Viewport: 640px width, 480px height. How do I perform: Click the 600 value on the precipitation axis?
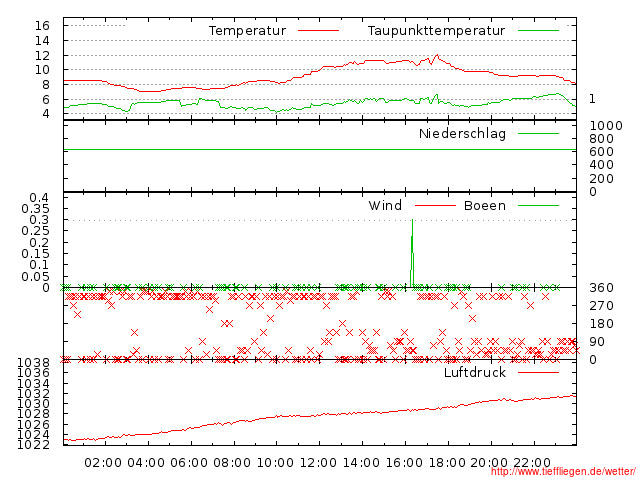coord(602,152)
